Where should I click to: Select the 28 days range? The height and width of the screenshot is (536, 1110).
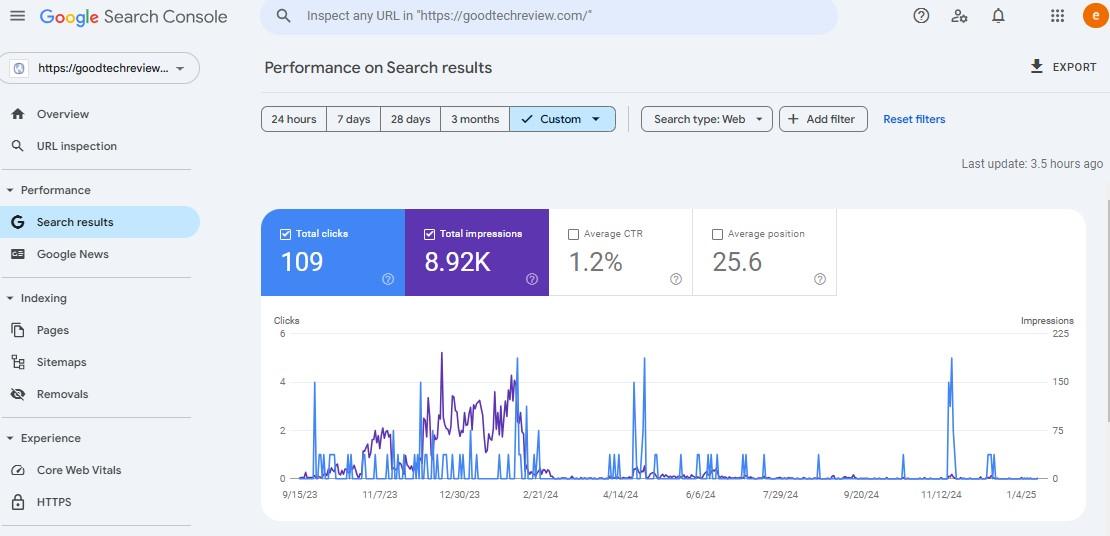[x=411, y=119]
